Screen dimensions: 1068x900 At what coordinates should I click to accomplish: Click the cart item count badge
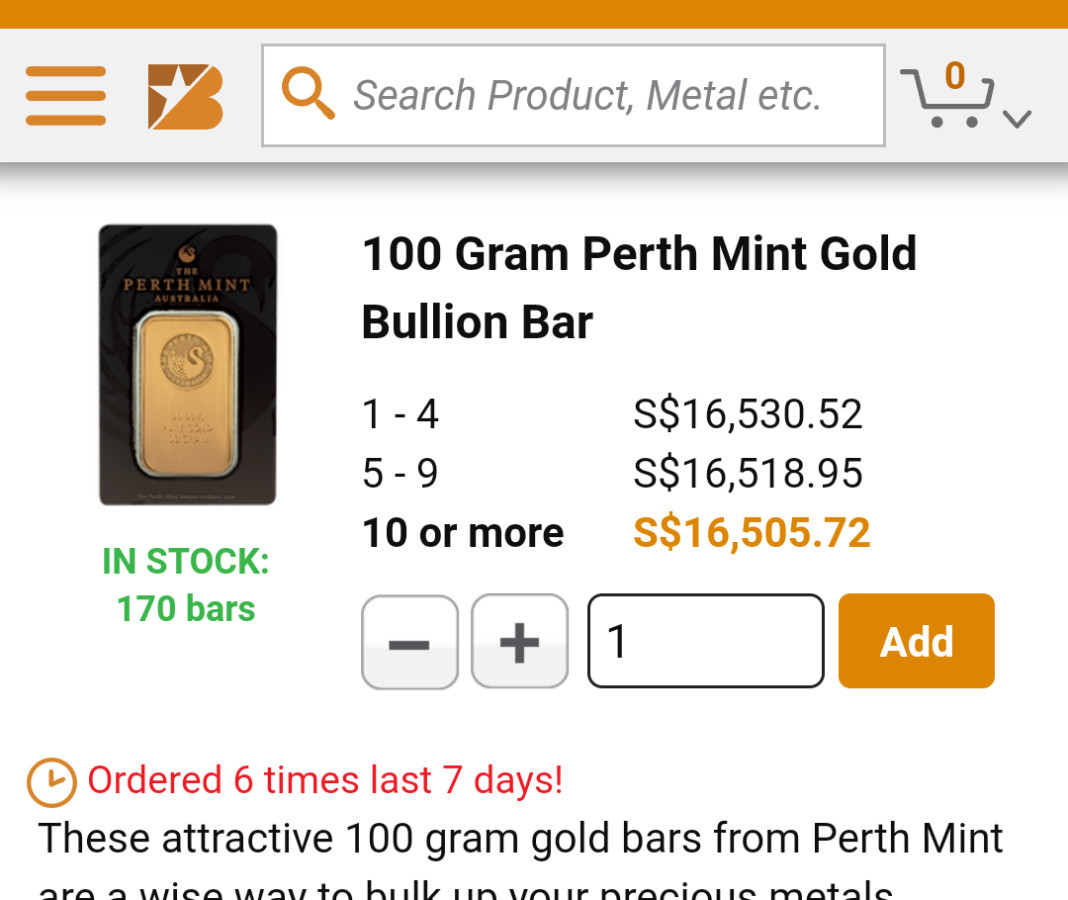[x=955, y=76]
